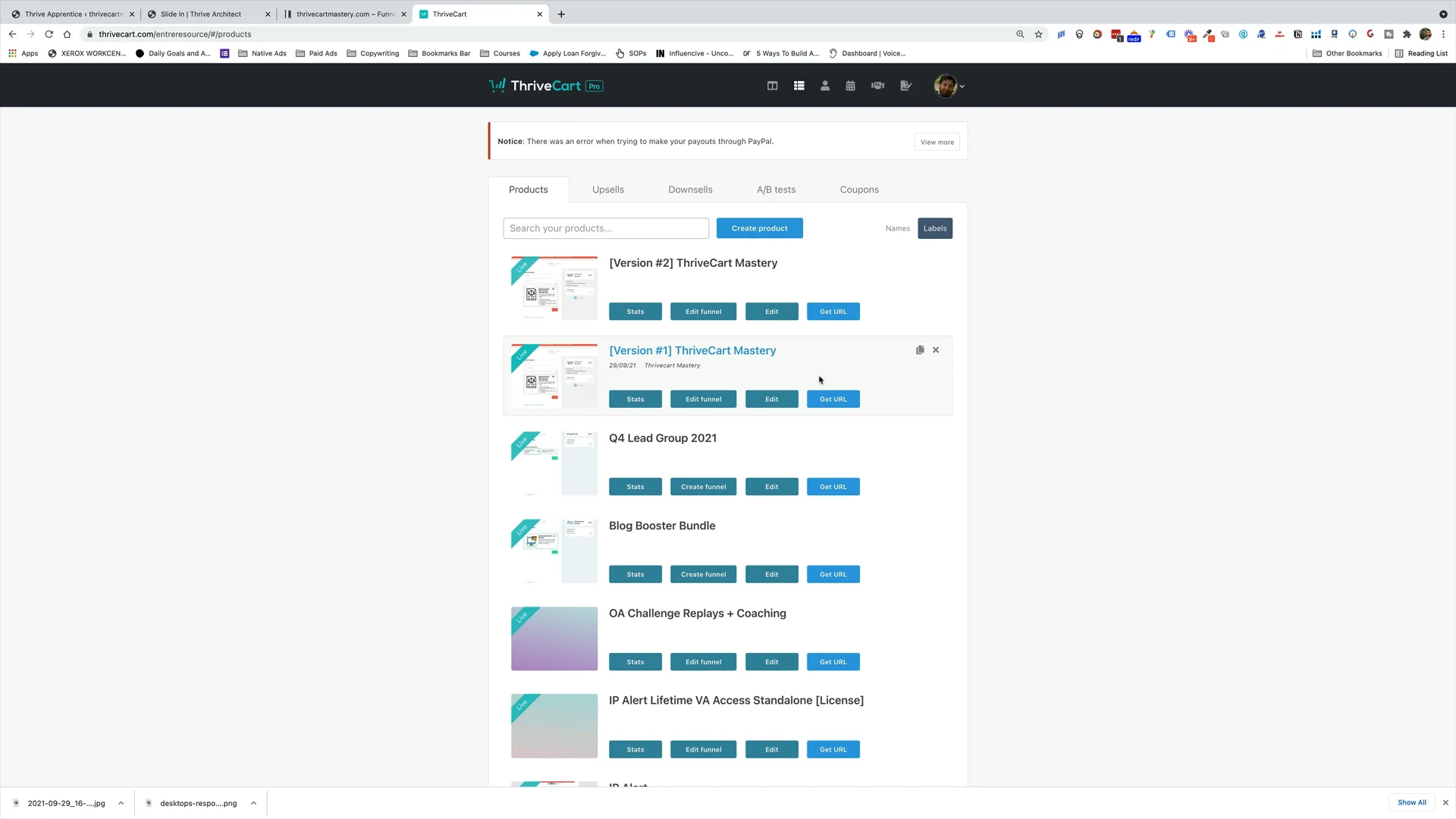
Task: Open reports via the document-edit icon
Action: (x=905, y=86)
